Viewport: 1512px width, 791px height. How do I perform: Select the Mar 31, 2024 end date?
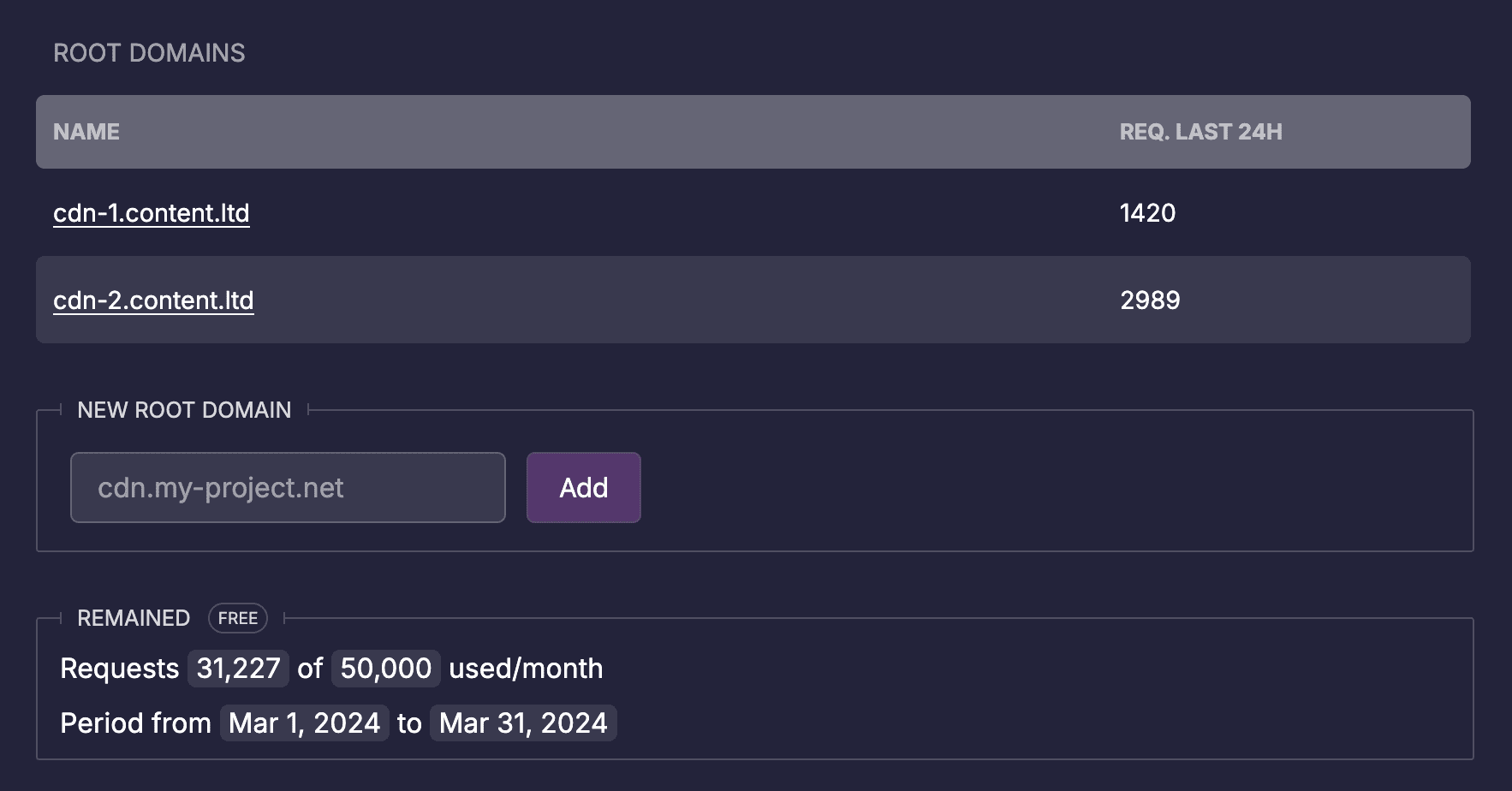[523, 723]
